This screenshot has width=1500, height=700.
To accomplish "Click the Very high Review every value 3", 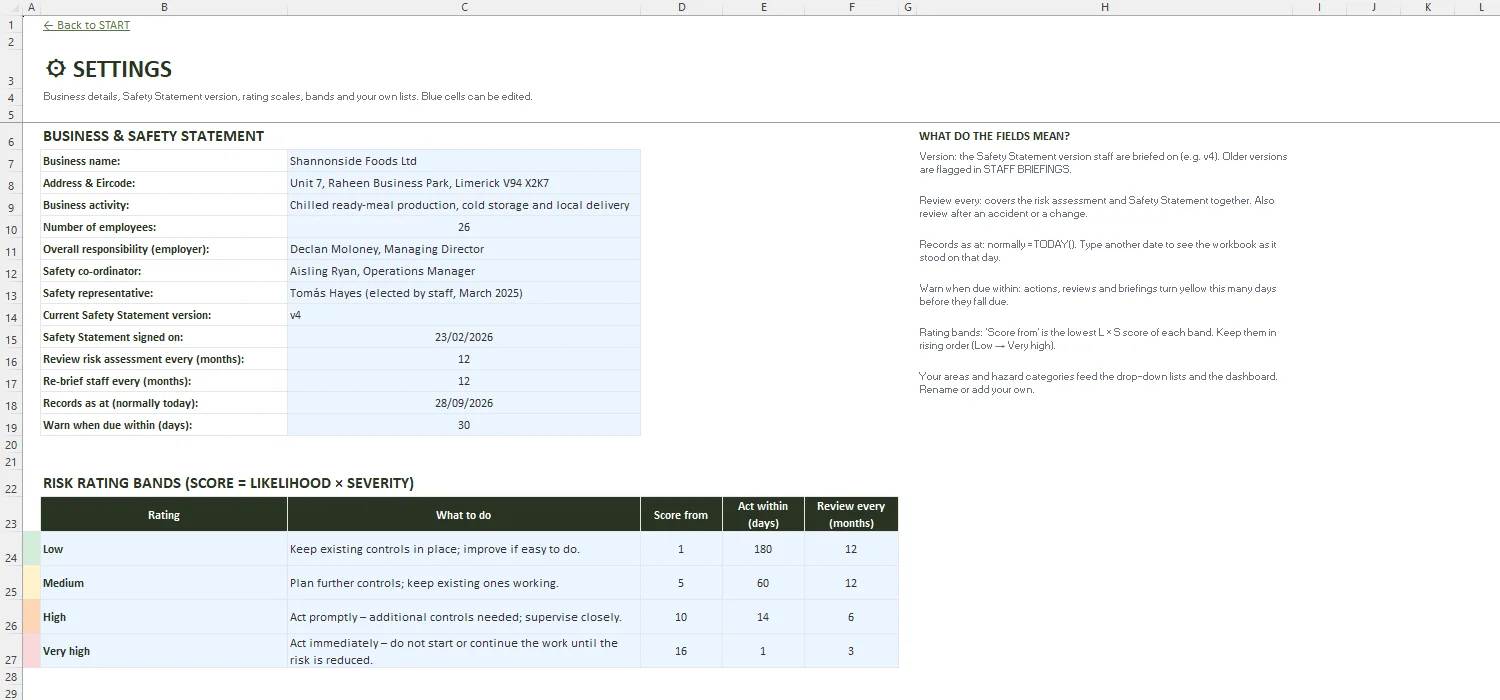I will 851,651.
